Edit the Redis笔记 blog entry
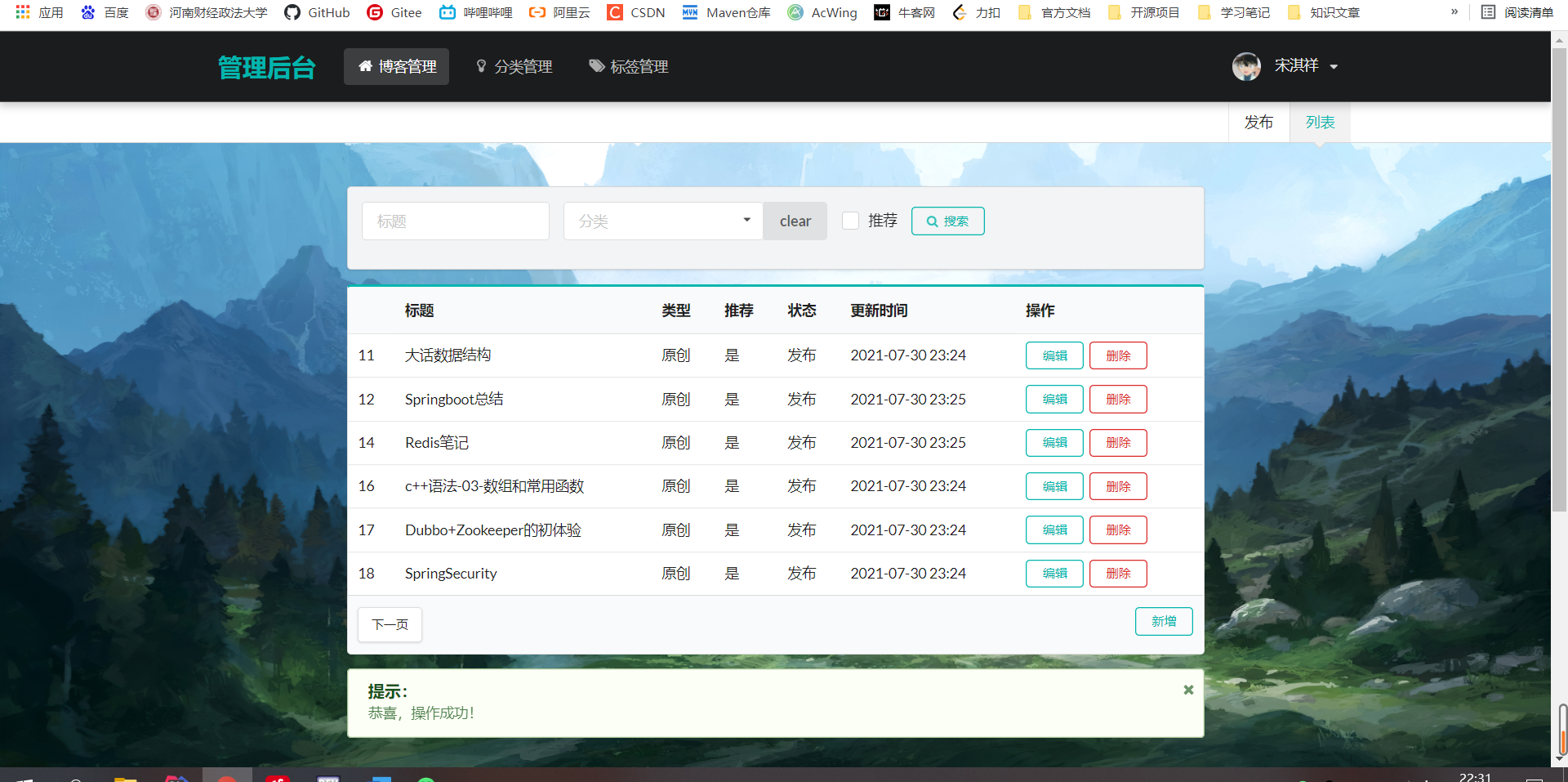This screenshot has height=782, width=1568. click(x=1053, y=442)
